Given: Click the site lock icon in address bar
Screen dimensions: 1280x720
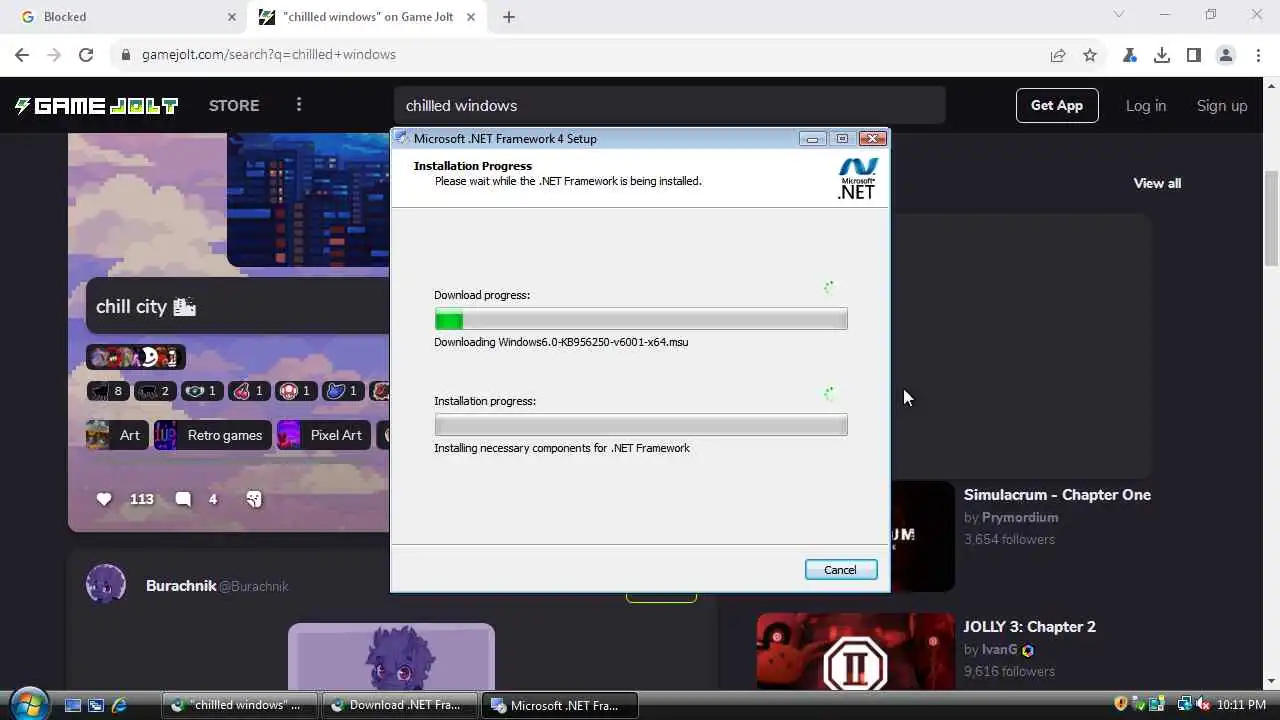Looking at the screenshot, I should (x=126, y=55).
